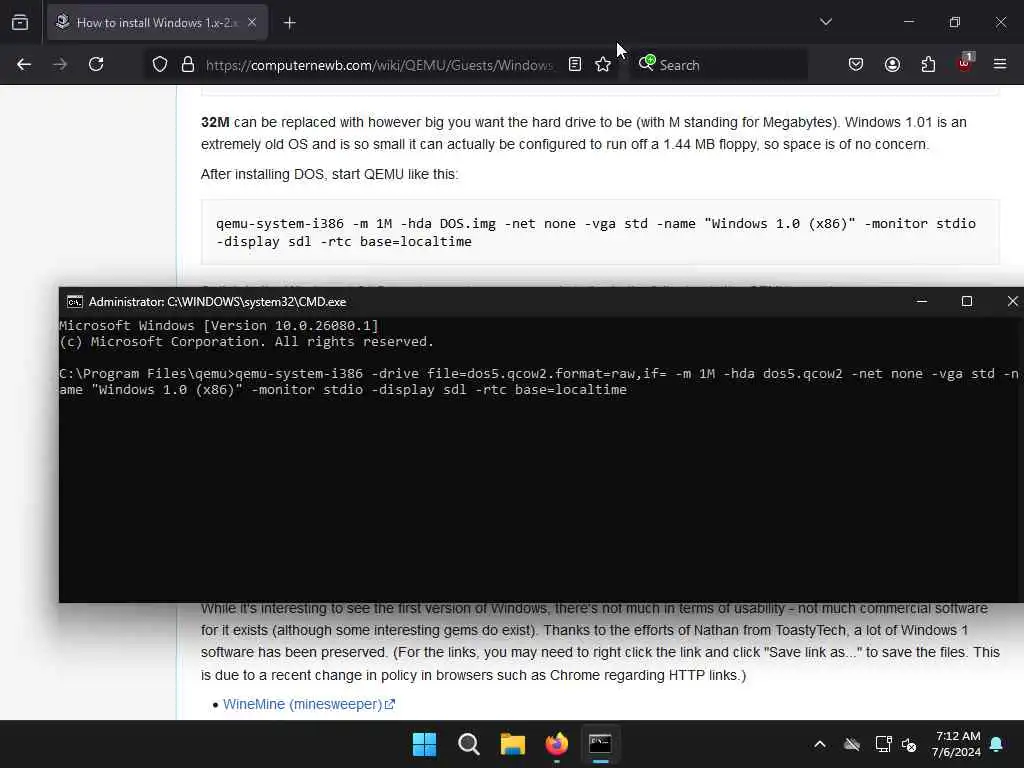This screenshot has width=1024, height=768.
Task: Open the search engine magnifier icon
Action: coord(647,63)
